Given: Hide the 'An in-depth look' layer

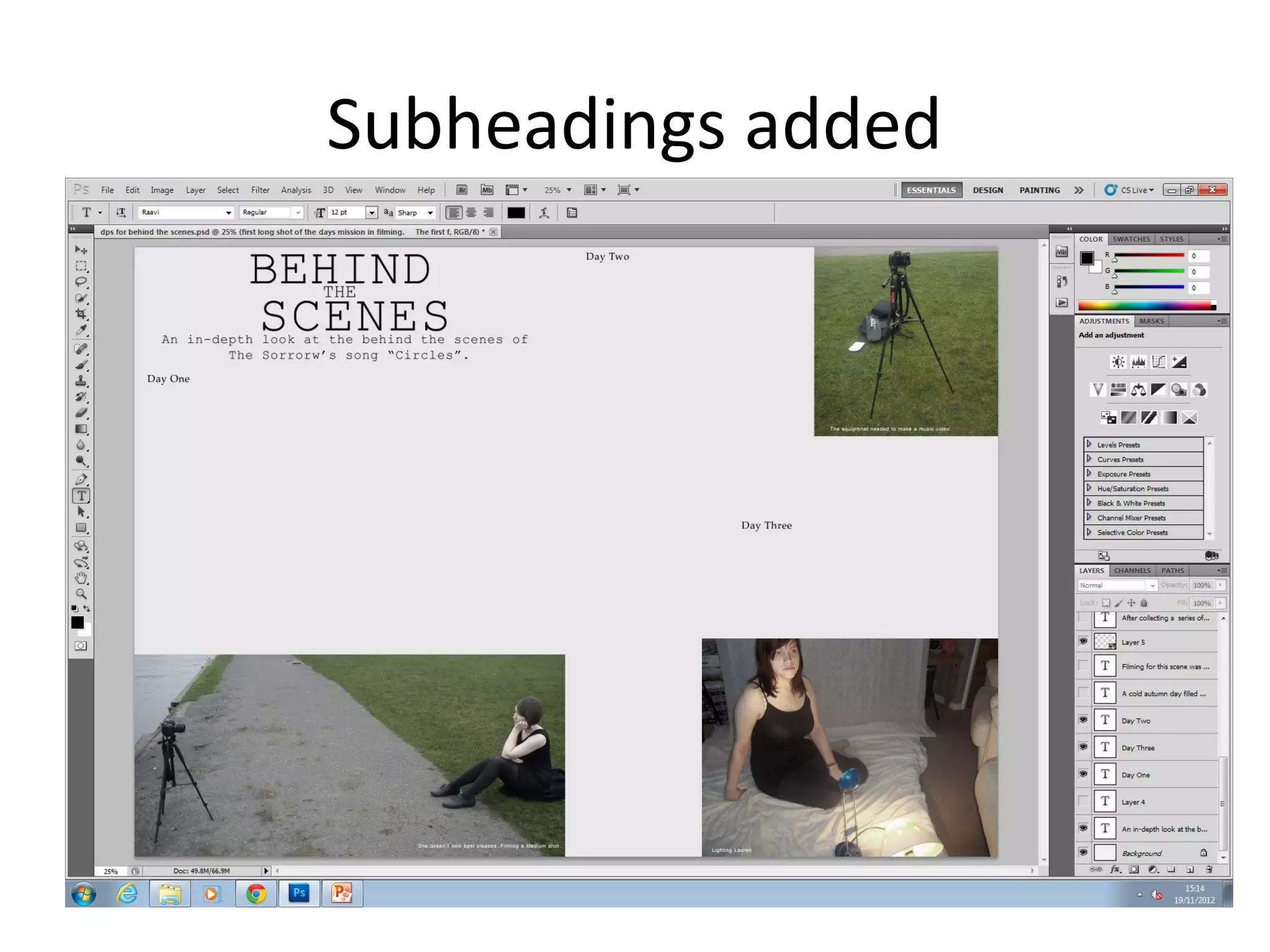Looking at the screenshot, I should pyautogui.click(x=1083, y=828).
